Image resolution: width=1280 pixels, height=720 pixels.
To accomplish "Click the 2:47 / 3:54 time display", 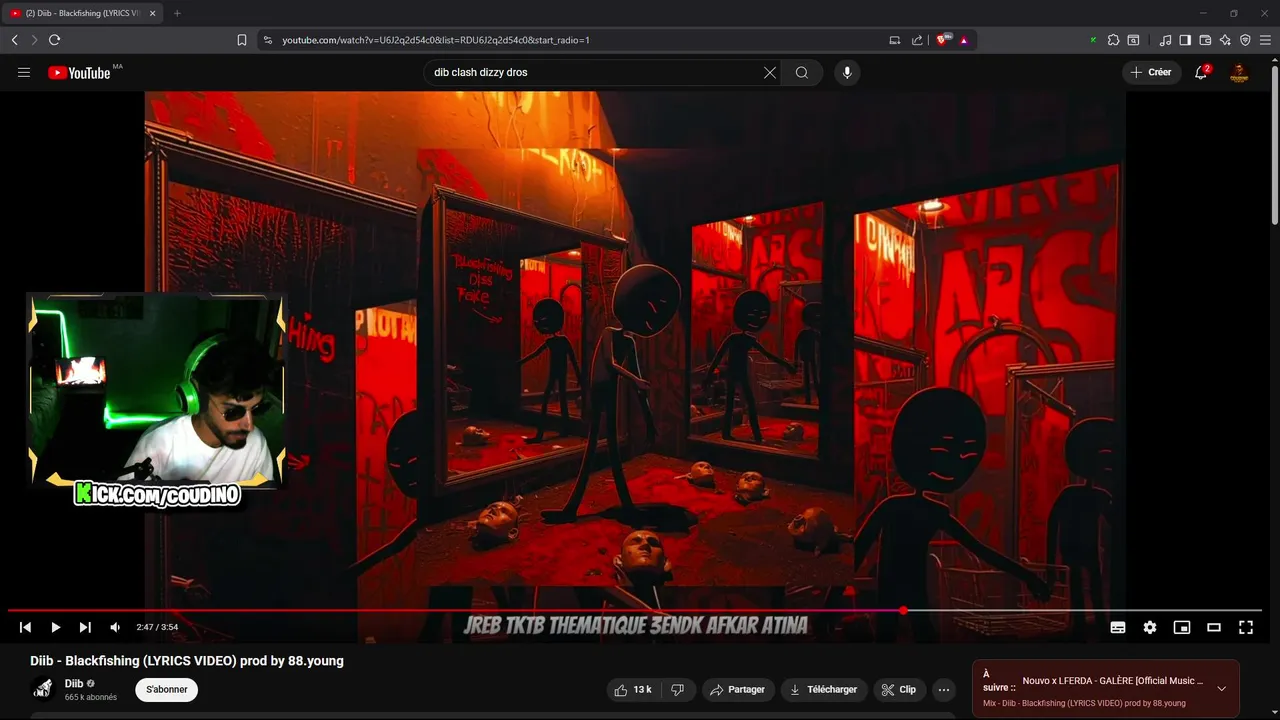I will [x=157, y=627].
